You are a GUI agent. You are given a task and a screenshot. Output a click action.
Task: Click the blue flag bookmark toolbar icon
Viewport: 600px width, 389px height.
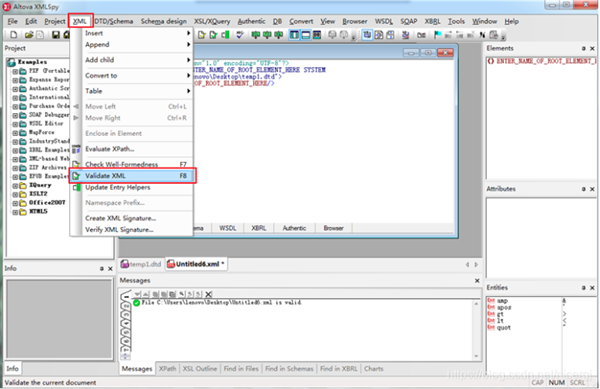point(437,35)
